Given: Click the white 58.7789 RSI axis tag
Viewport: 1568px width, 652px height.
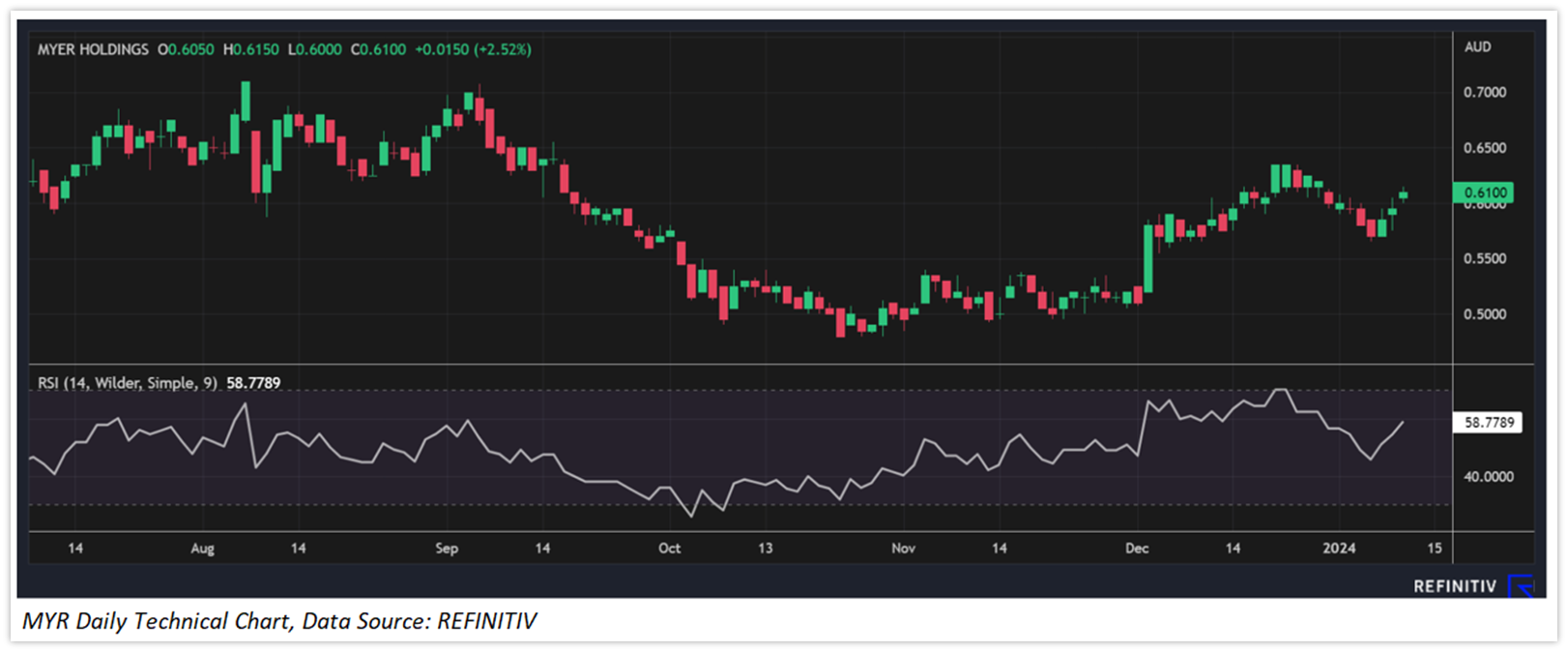Looking at the screenshot, I should pos(1488,423).
